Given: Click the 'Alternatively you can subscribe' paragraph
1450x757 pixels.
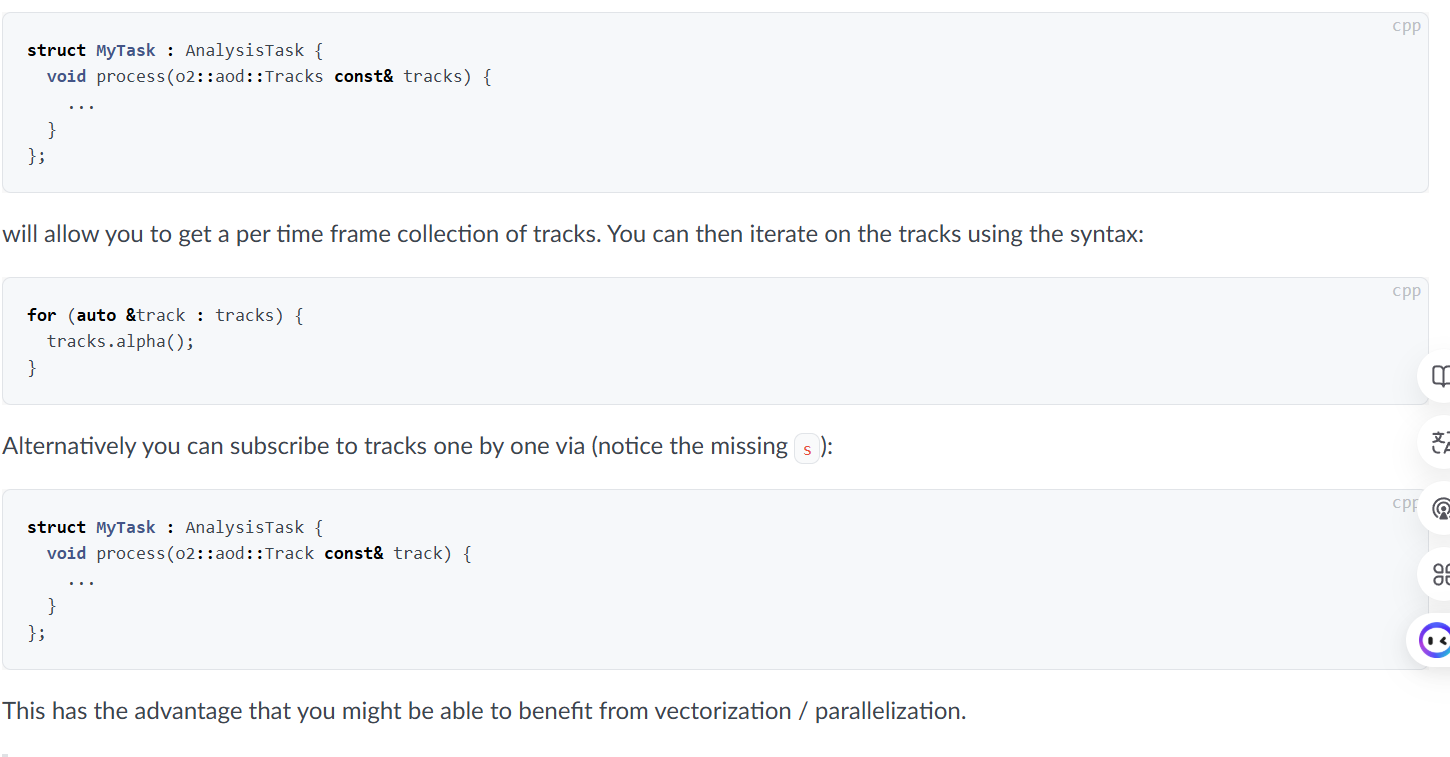Looking at the screenshot, I should pos(417,446).
